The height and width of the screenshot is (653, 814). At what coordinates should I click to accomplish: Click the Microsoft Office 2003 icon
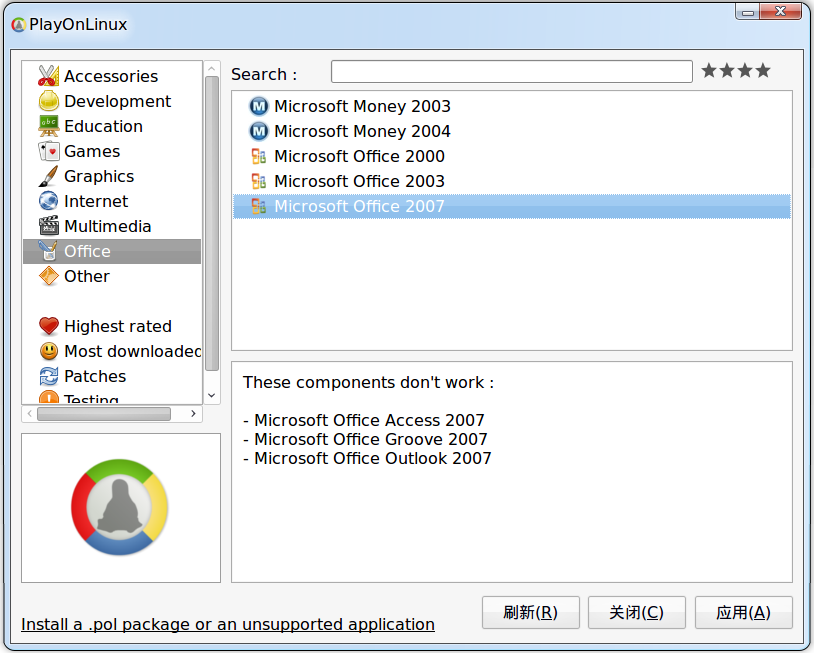pyautogui.click(x=259, y=181)
